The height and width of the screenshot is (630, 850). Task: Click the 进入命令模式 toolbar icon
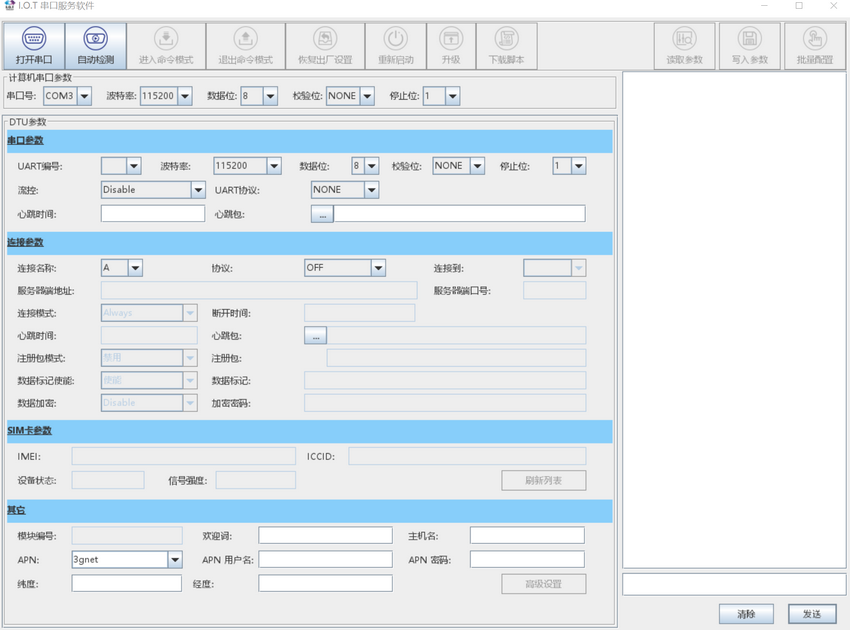(x=166, y=40)
